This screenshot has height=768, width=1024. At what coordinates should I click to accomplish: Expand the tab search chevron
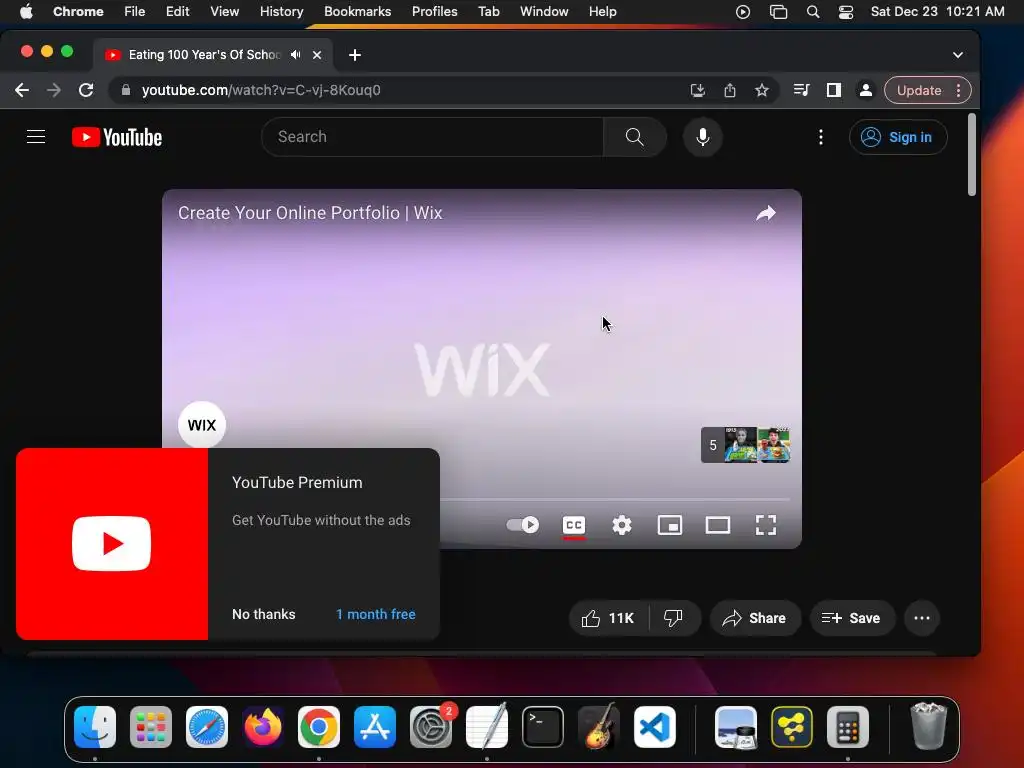point(957,55)
